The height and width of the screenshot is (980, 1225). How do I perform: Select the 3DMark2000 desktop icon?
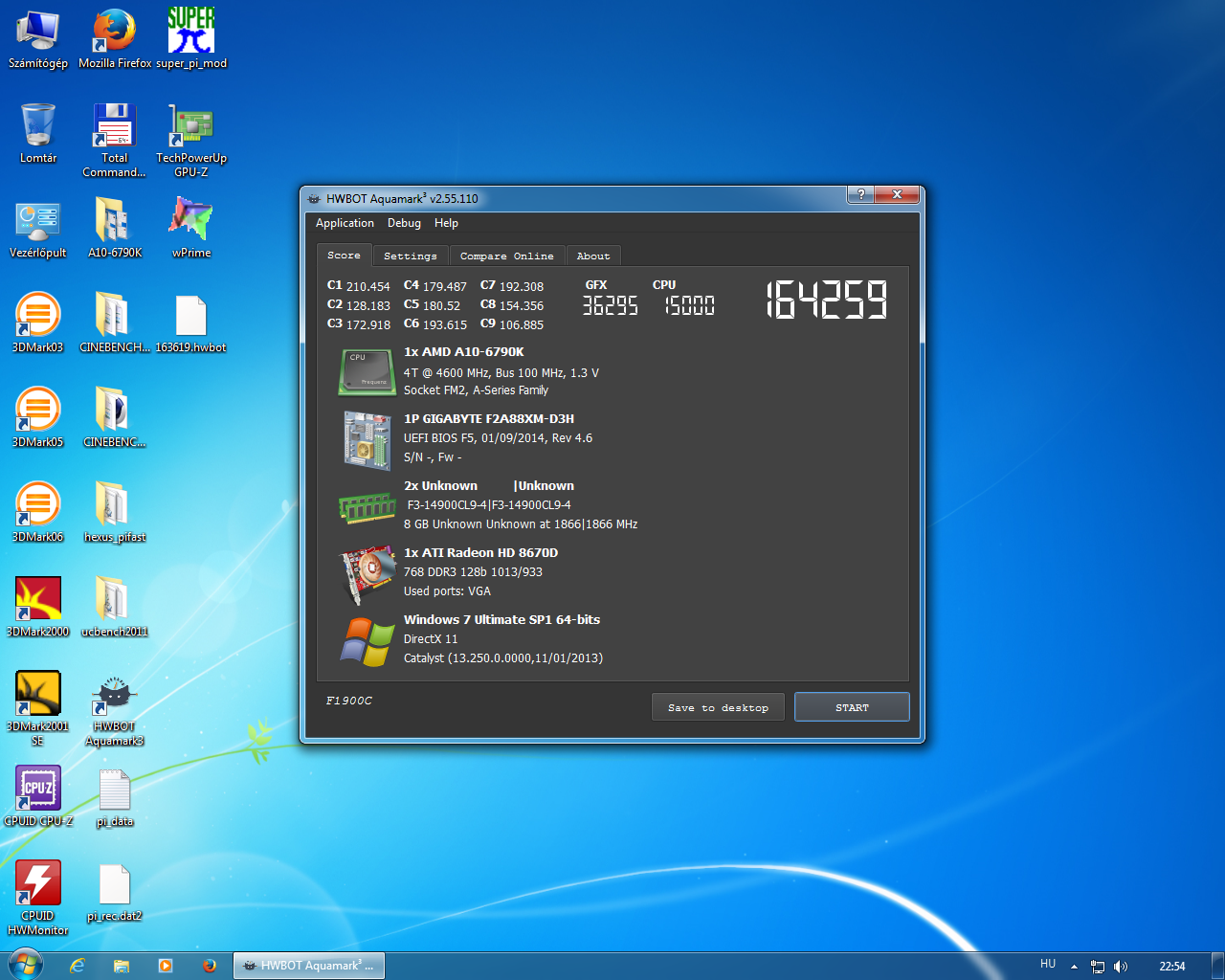click(38, 608)
